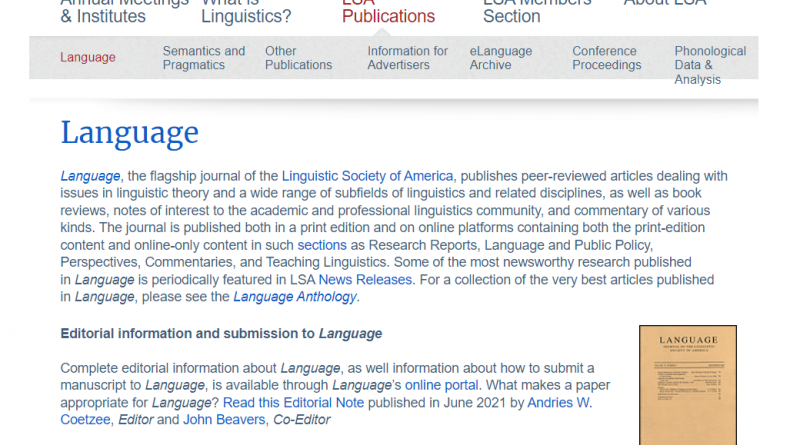Screen dimensions: 800x445
Task: Open Phonological Data & Analysis page
Action: tap(710, 65)
